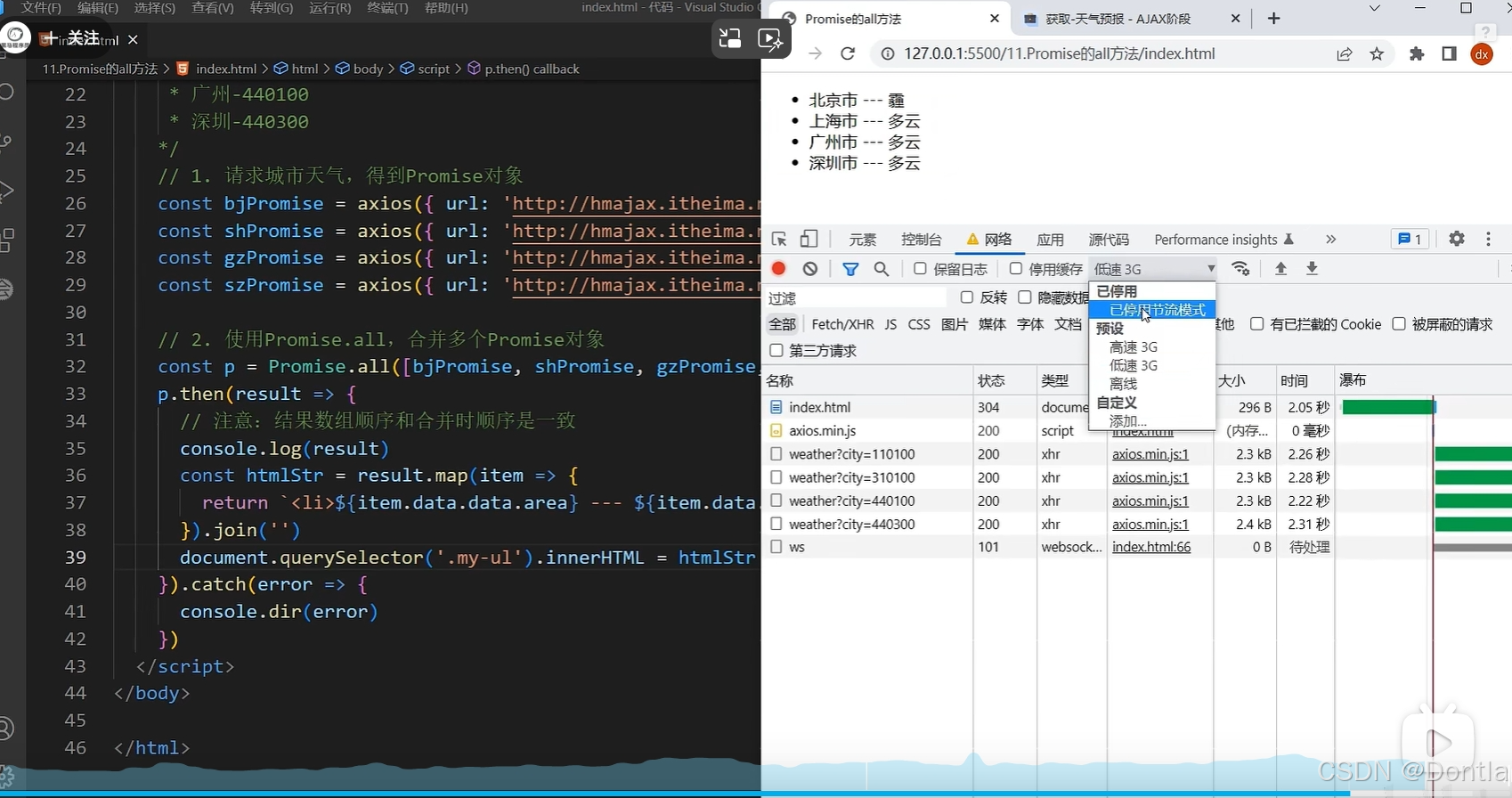
Task: Click the export HAR download arrow icon
Action: [1312, 269]
